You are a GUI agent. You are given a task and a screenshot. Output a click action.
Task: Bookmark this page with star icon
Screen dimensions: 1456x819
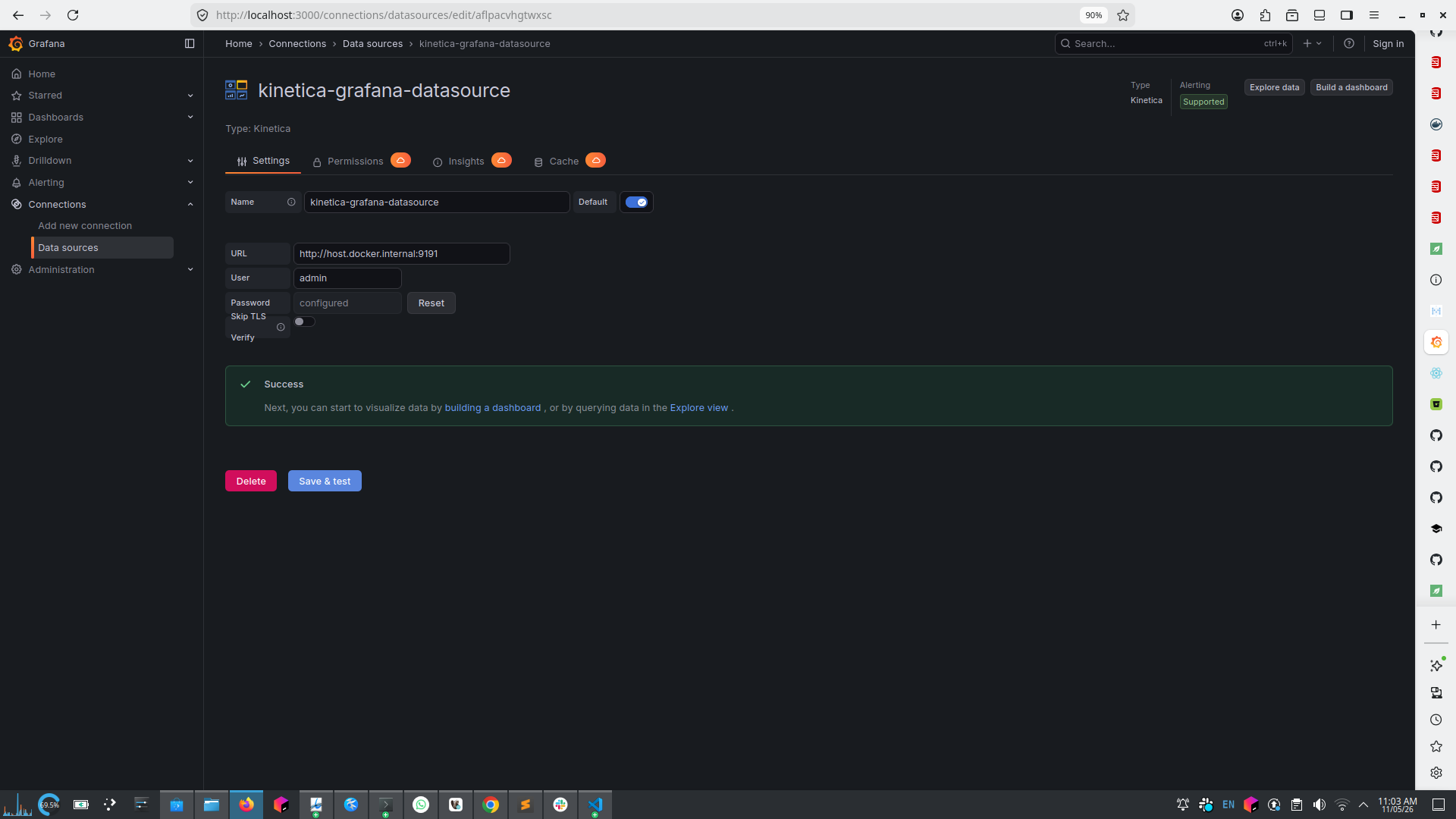coord(1123,15)
